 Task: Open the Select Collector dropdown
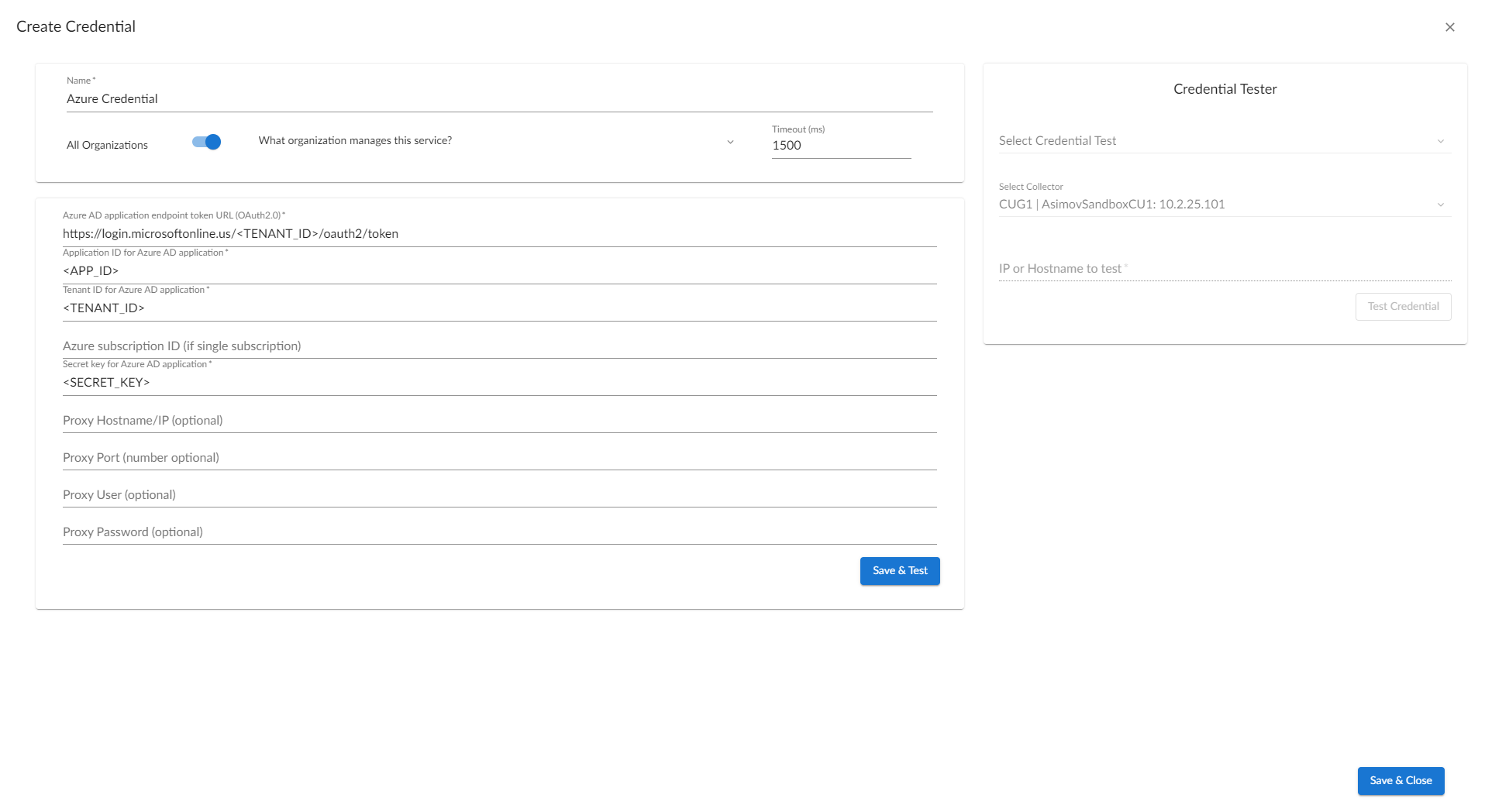(x=1224, y=205)
